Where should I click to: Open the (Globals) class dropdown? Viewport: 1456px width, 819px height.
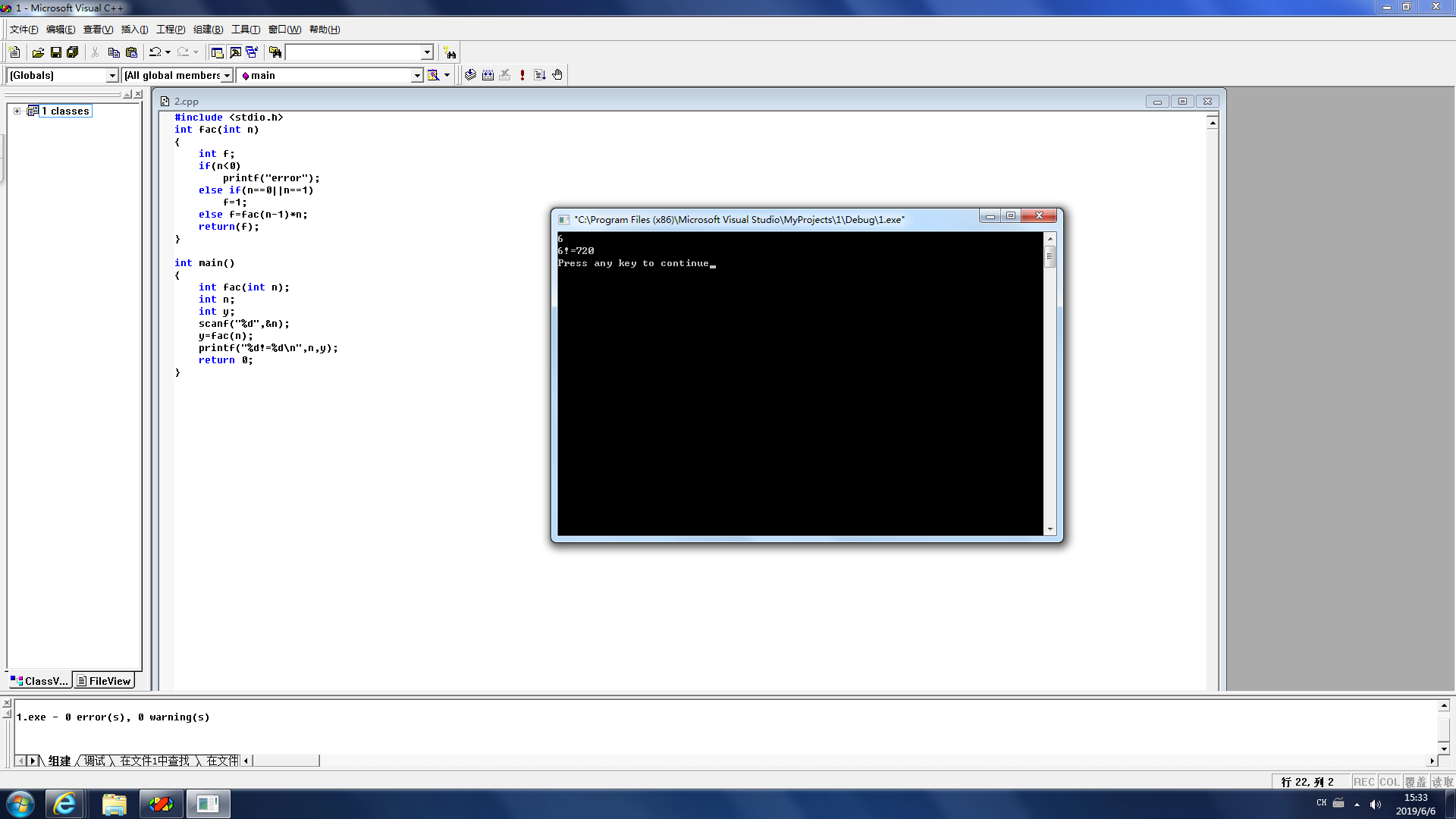coord(112,75)
